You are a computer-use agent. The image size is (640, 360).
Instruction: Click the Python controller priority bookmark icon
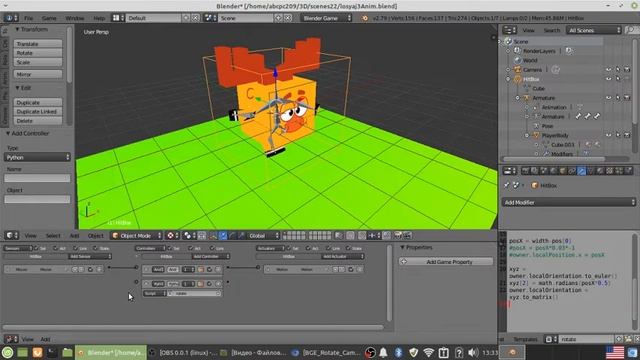click(x=200, y=284)
